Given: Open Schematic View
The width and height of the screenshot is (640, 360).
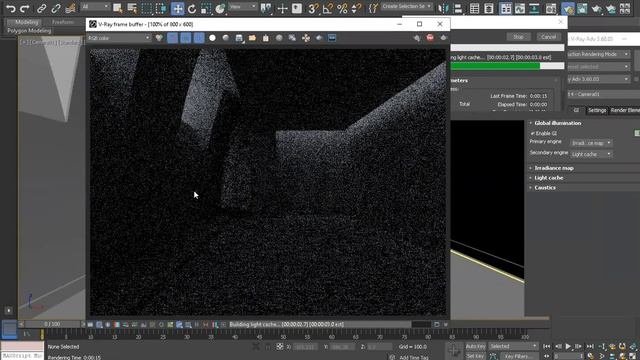Looking at the screenshot, I should click(x=534, y=8).
